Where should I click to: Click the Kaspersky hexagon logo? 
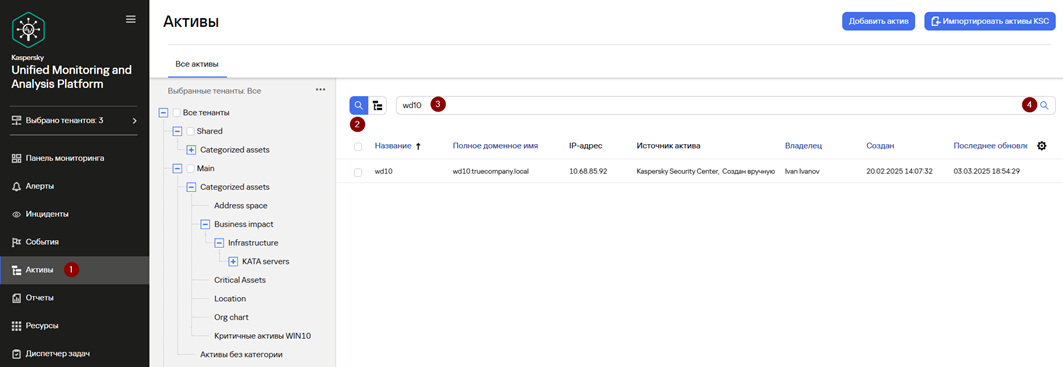pos(28,30)
